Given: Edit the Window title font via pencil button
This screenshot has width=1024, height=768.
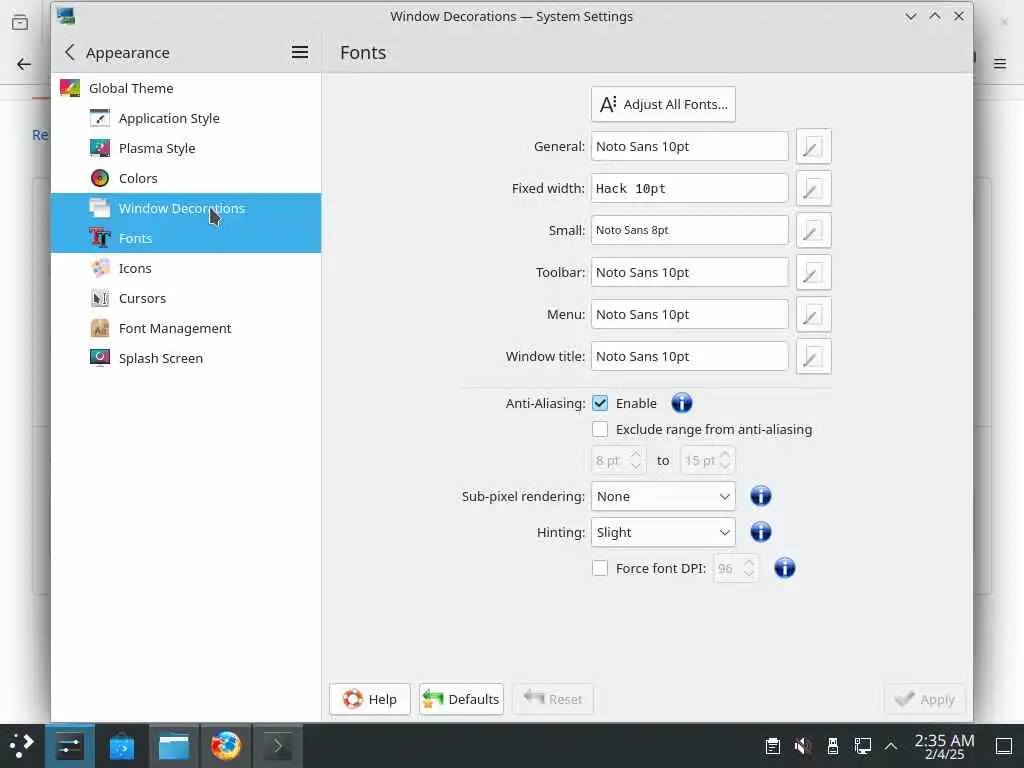Looking at the screenshot, I should click(813, 357).
